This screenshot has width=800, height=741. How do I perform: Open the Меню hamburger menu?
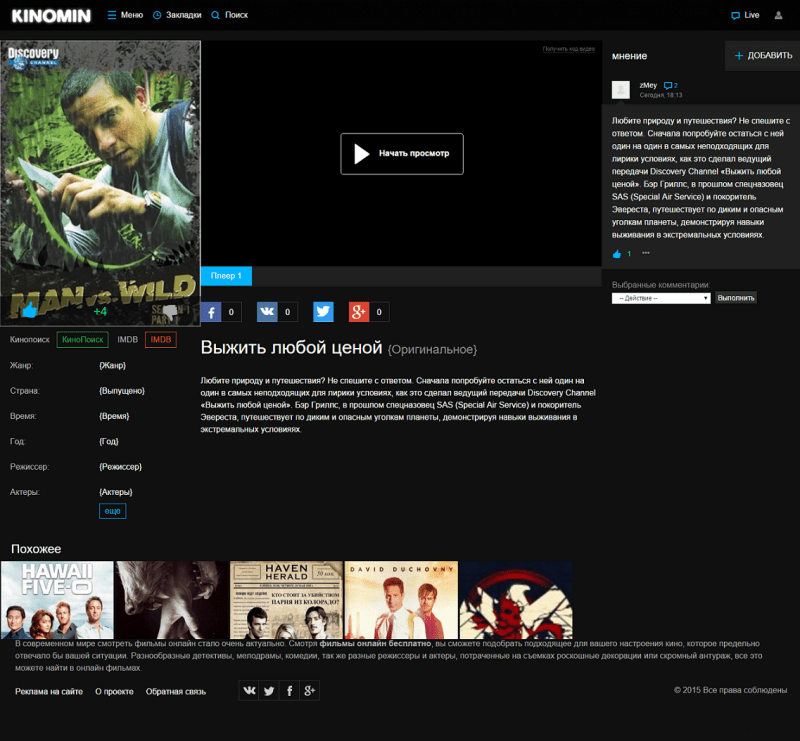click(125, 15)
